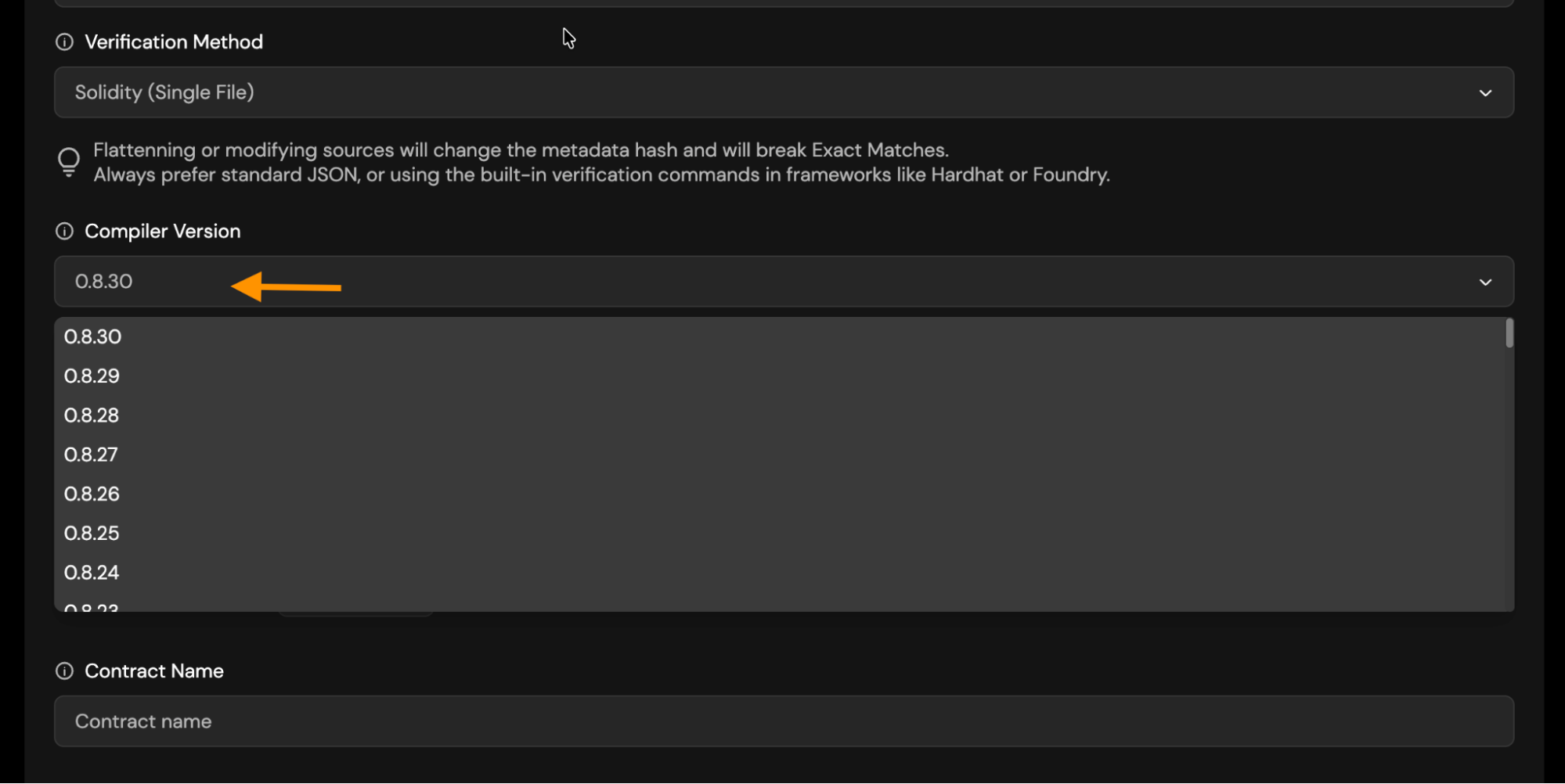Click the version list scrollbar thumb

coord(1509,333)
